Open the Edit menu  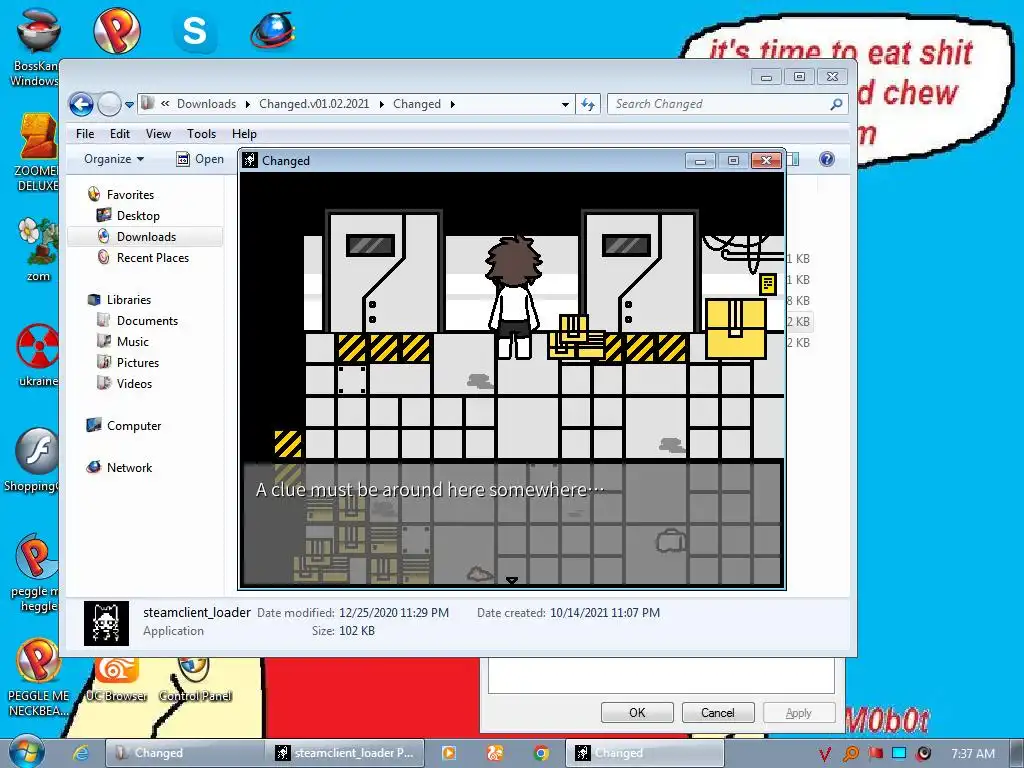point(120,134)
